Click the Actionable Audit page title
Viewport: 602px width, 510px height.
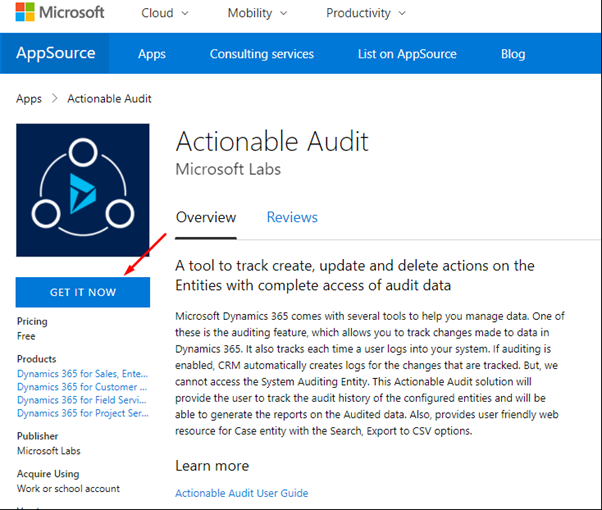272,142
